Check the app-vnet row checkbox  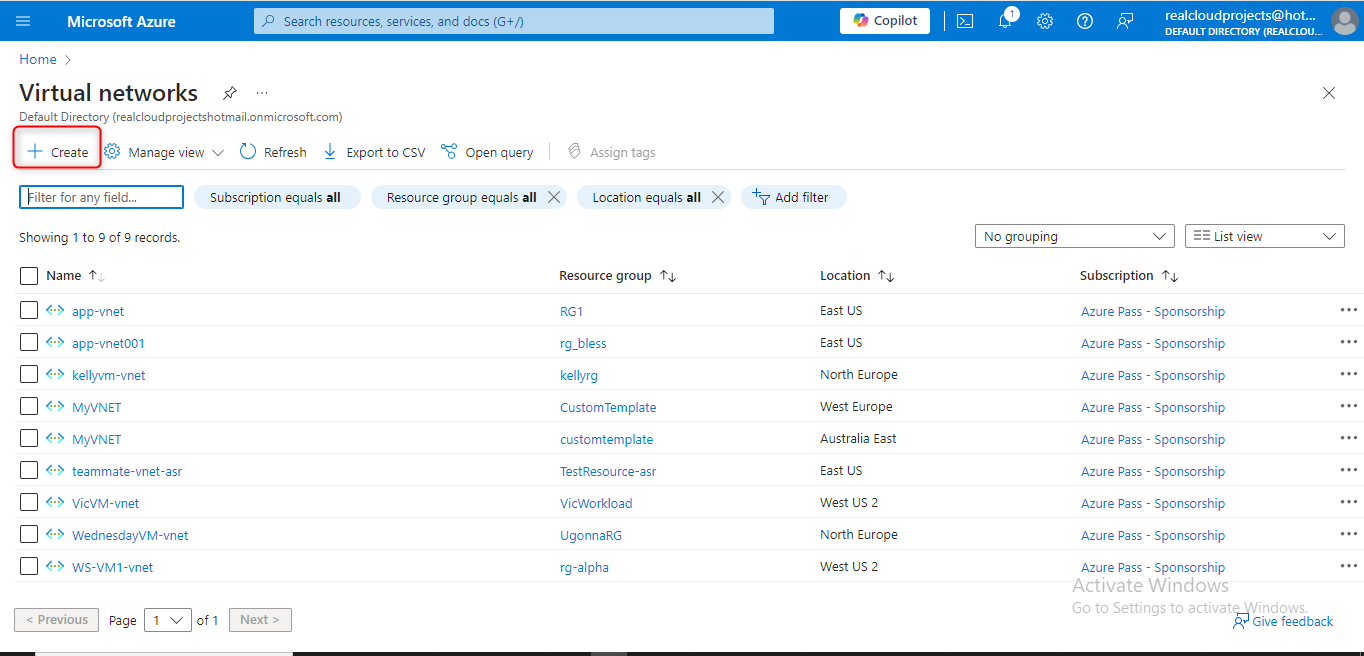point(29,310)
